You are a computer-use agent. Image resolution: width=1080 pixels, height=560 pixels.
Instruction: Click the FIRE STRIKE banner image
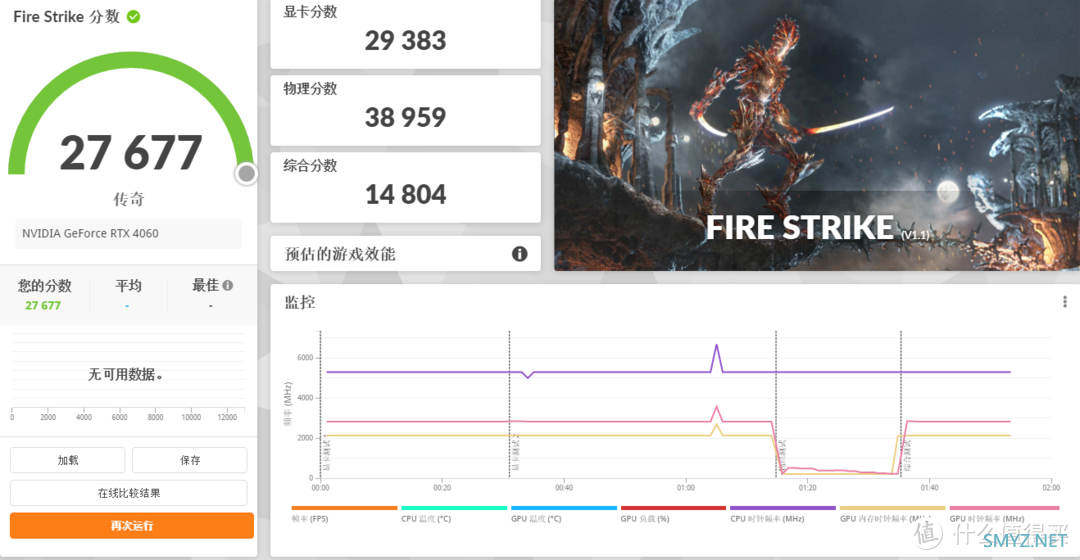point(817,135)
